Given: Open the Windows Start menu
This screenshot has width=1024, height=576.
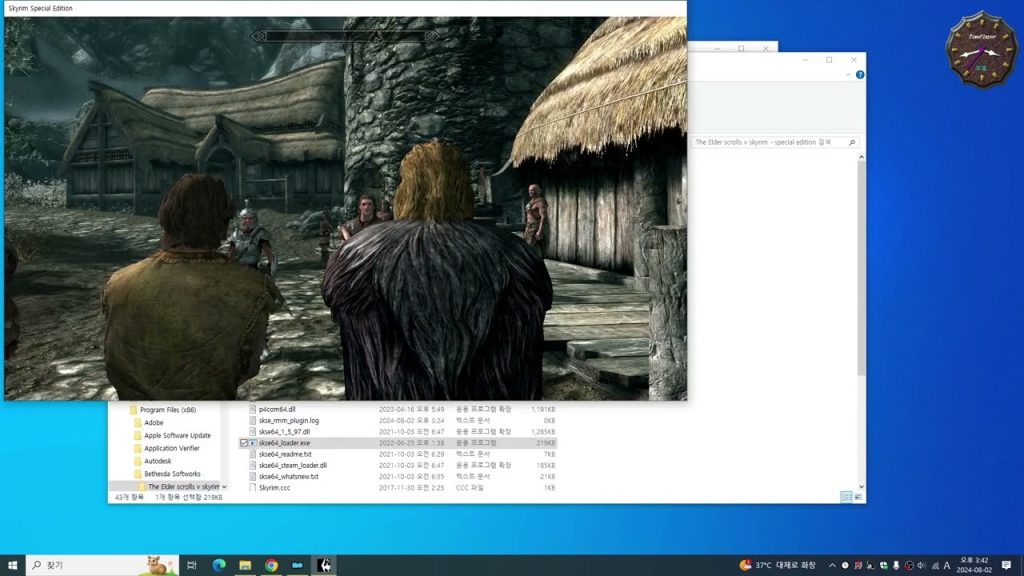Looking at the screenshot, I should point(13,565).
